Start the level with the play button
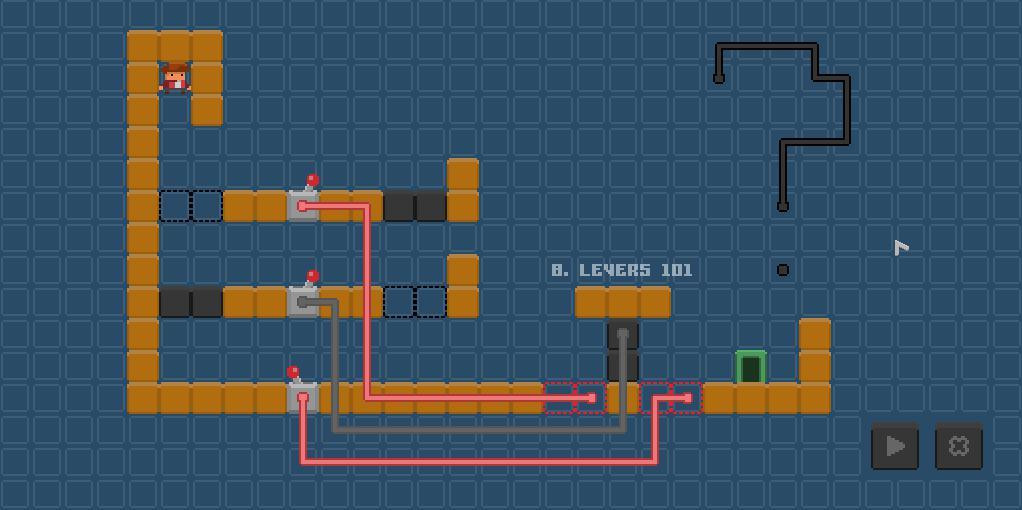Screen dimensions: 1022x510 (895, 446)
